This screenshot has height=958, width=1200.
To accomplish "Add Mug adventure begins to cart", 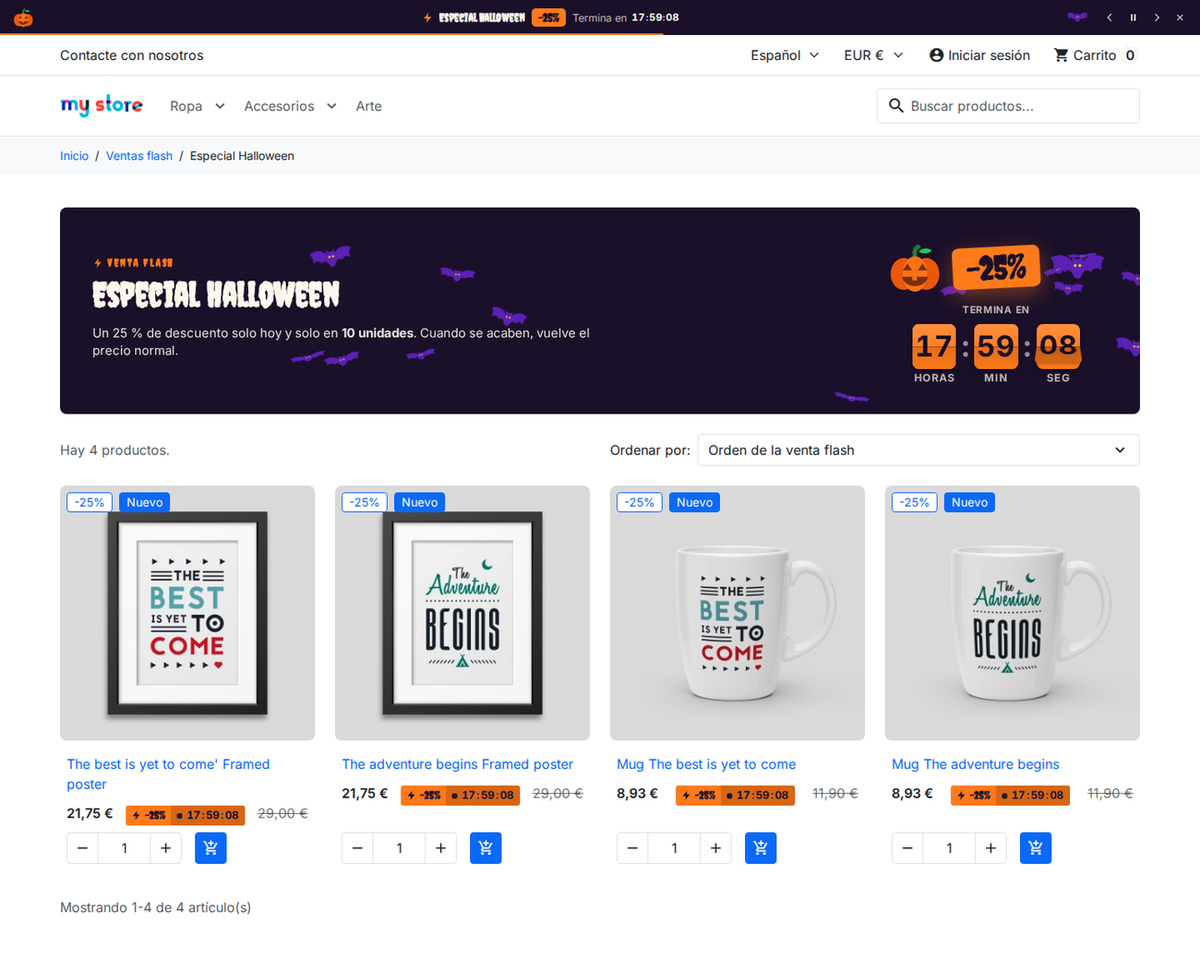I will click(x=1036, y=848).
